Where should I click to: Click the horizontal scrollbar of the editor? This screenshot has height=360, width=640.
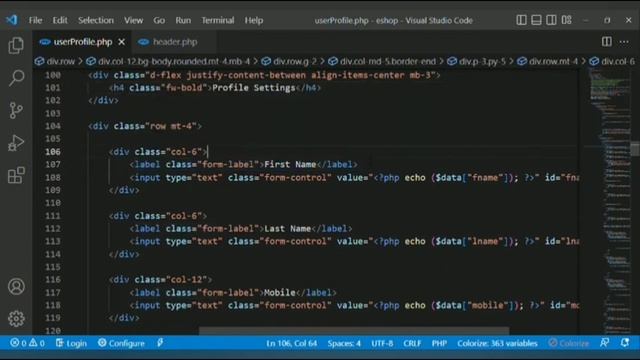click(x=353, y=330)
